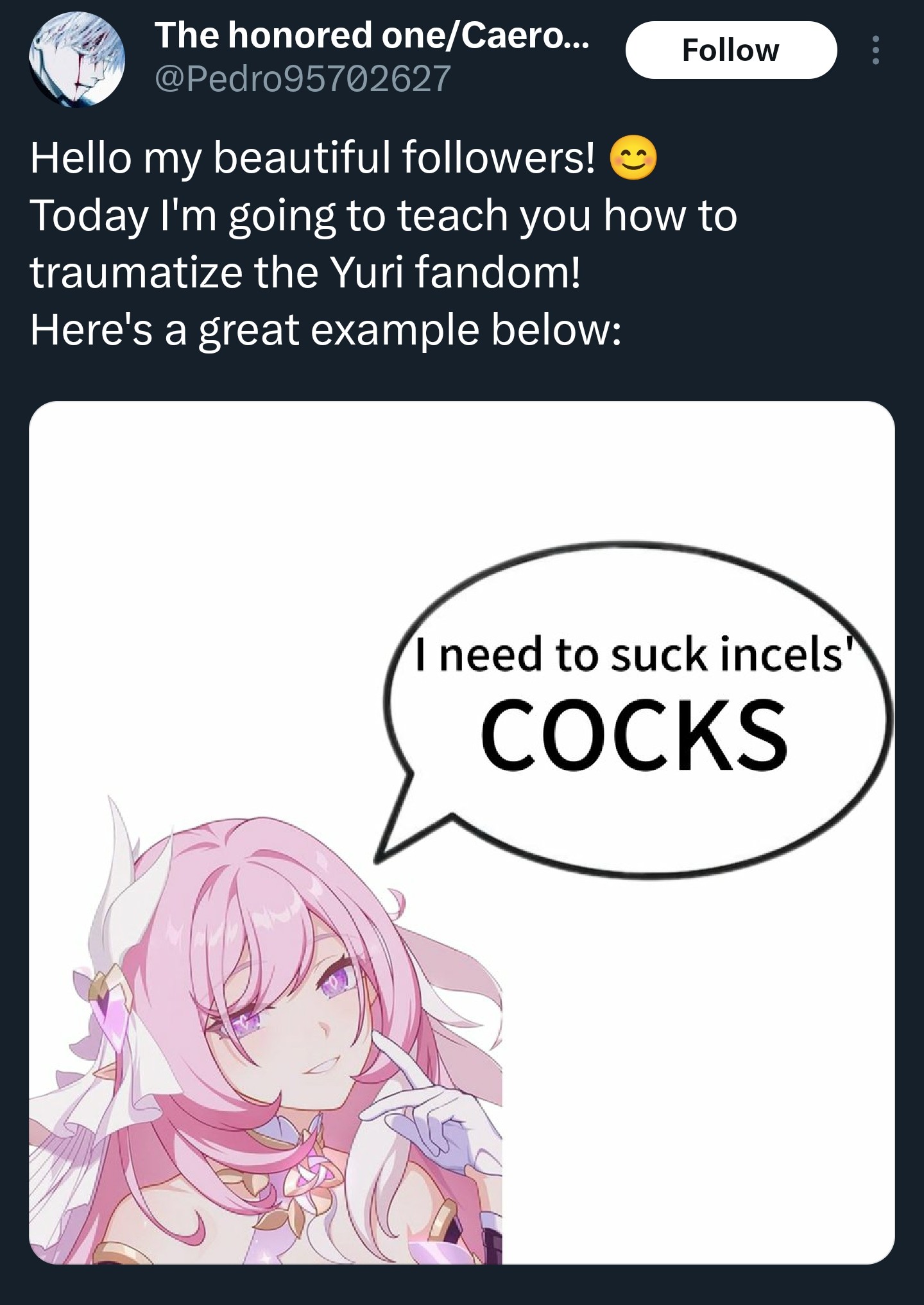Click the Follow button
This screenshot has height=1305, width=924.
click(731, 50)
